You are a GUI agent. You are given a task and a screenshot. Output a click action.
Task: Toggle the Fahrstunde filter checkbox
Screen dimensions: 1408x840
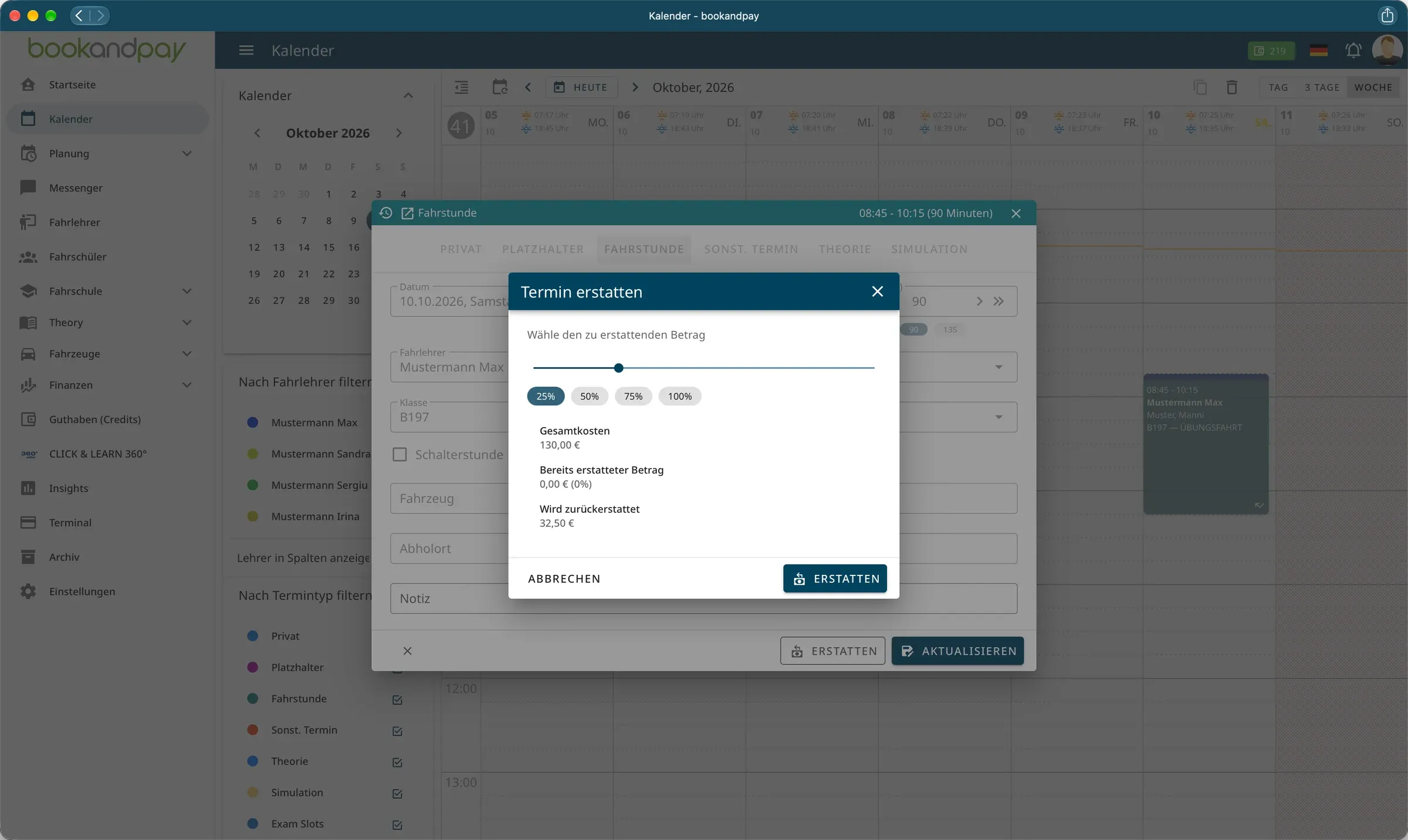tap(397, 700)
